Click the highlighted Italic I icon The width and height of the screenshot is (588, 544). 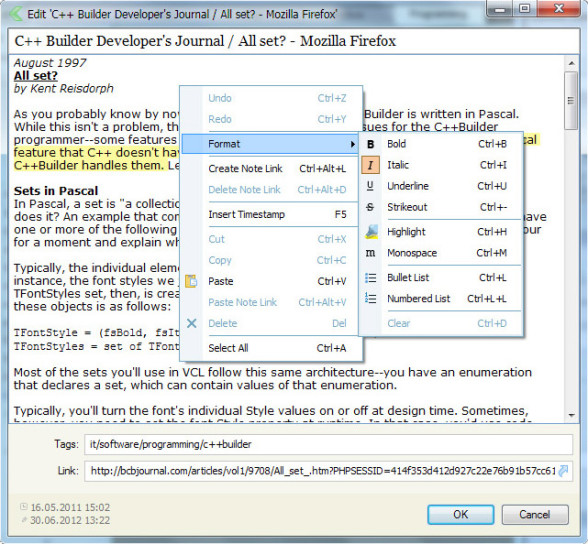pyautogui.click(x=370, y=165)
